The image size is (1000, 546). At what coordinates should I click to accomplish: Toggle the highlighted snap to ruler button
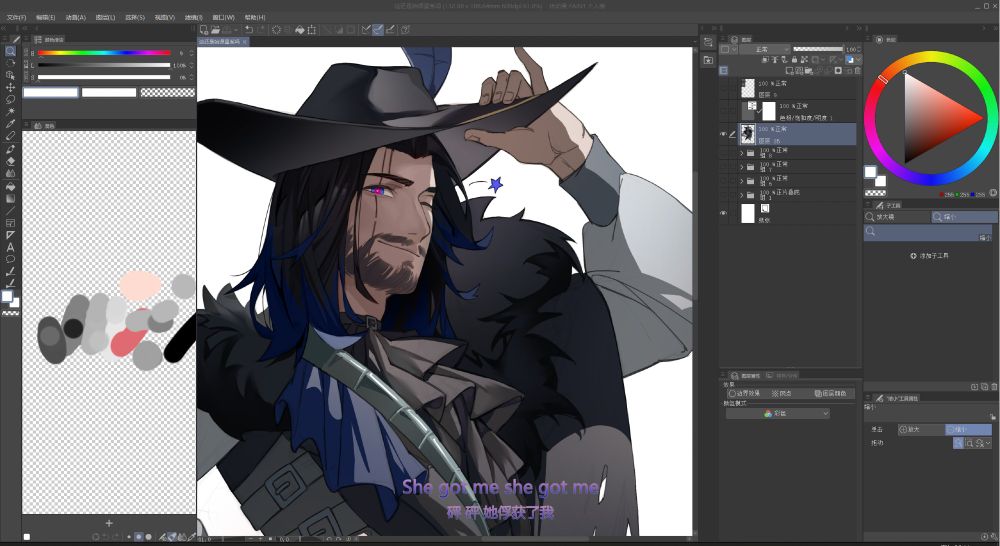click(x=378, y=29)
